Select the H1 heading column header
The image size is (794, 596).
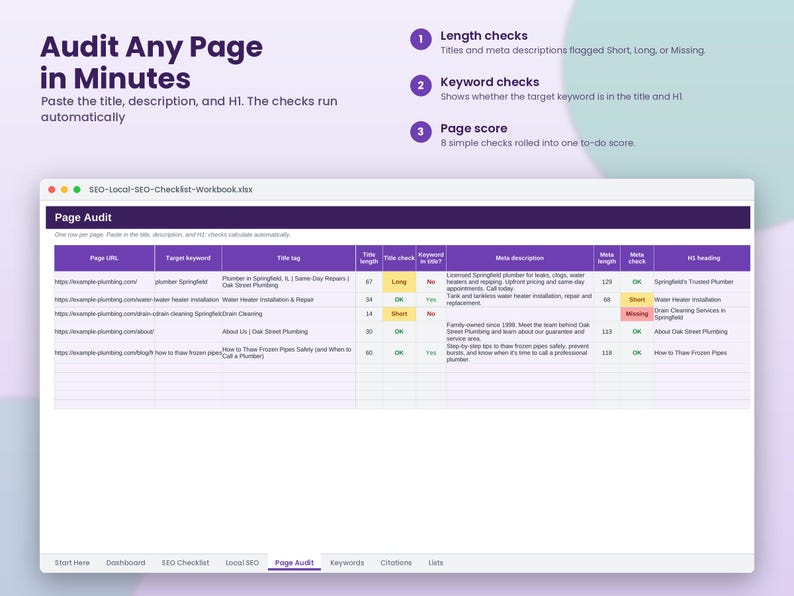[702, 258]
